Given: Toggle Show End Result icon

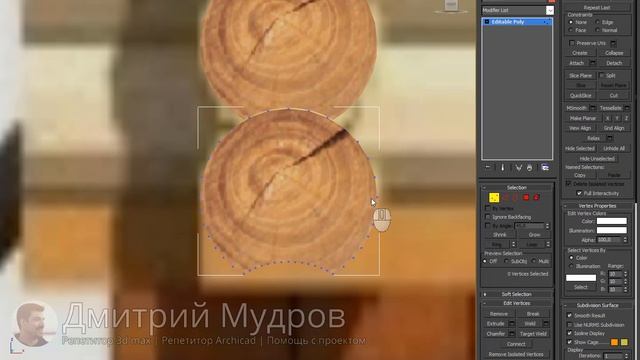Looking at the screenshot, I should tap(502, 167).
